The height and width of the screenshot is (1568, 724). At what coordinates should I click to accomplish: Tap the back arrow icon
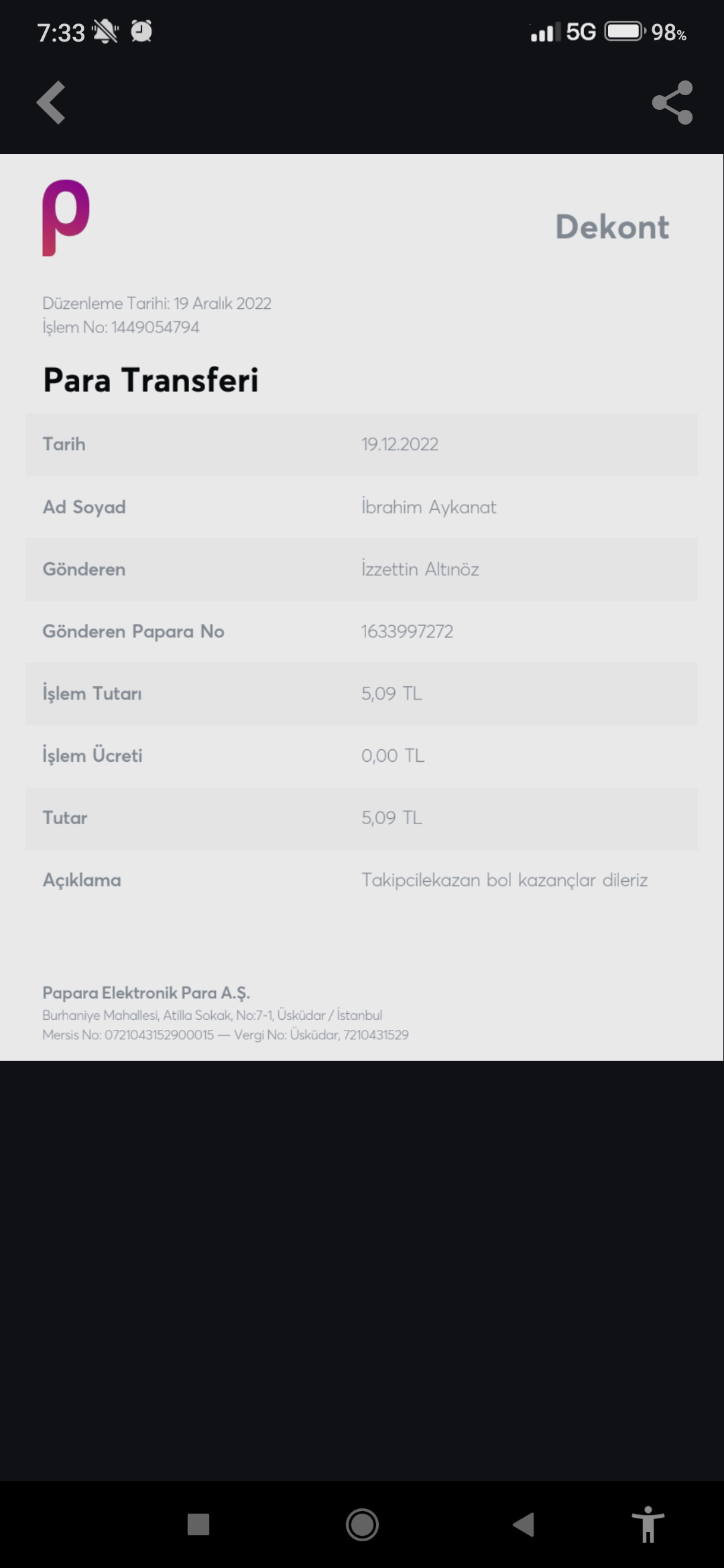point(51,103)
